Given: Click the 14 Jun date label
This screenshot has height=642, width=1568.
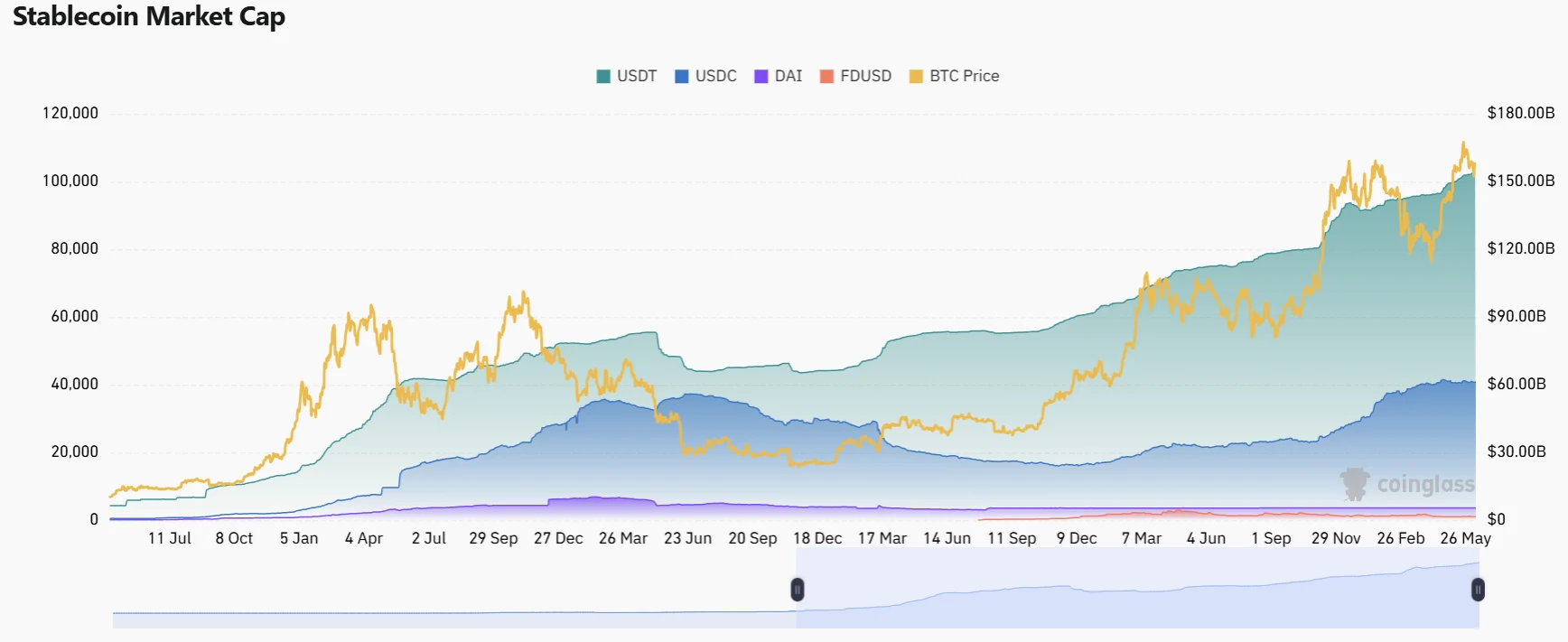Looking at the screenshot, I should coord(947,538).
